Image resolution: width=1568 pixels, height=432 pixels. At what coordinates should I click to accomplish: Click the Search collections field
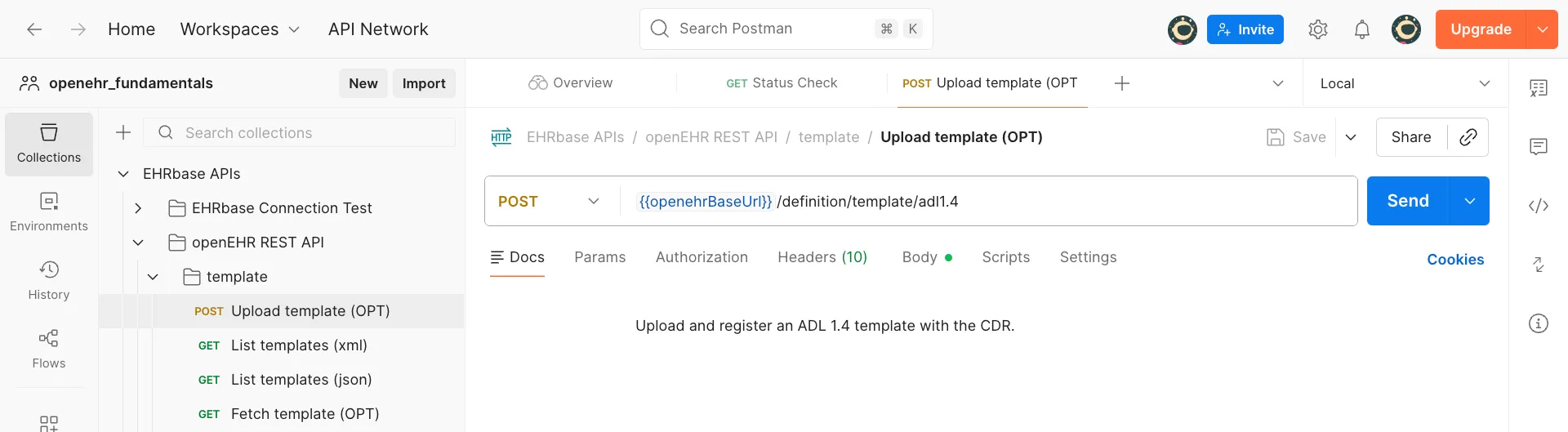(300, 132)
